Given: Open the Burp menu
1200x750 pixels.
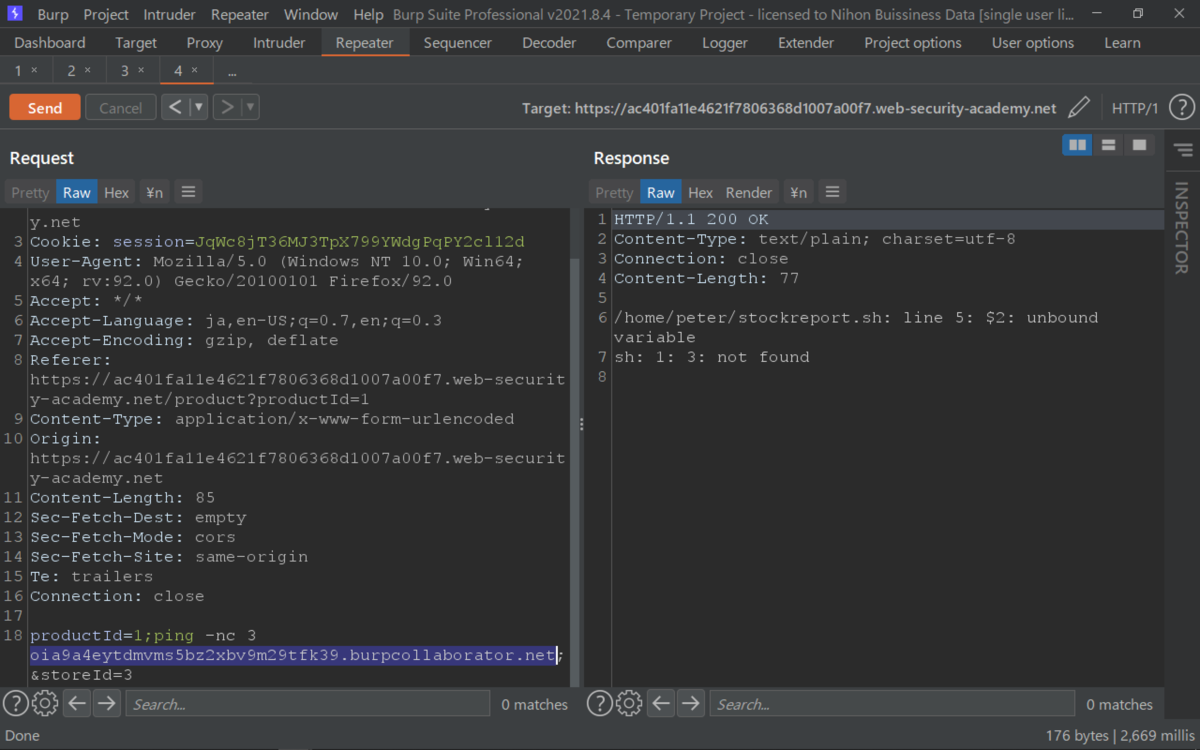Looking at the screenshot, I should 53,14.
